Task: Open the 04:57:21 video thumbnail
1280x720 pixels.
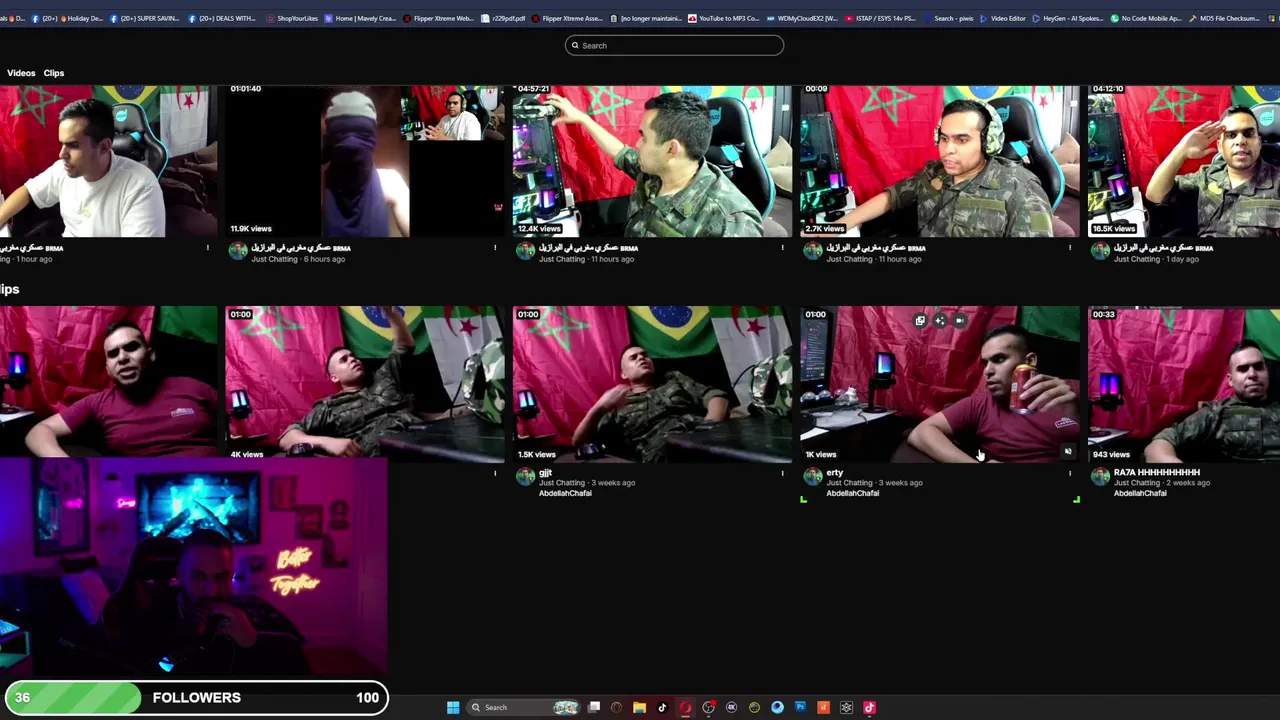Action: pyautogui.click(x=652, y=160)
